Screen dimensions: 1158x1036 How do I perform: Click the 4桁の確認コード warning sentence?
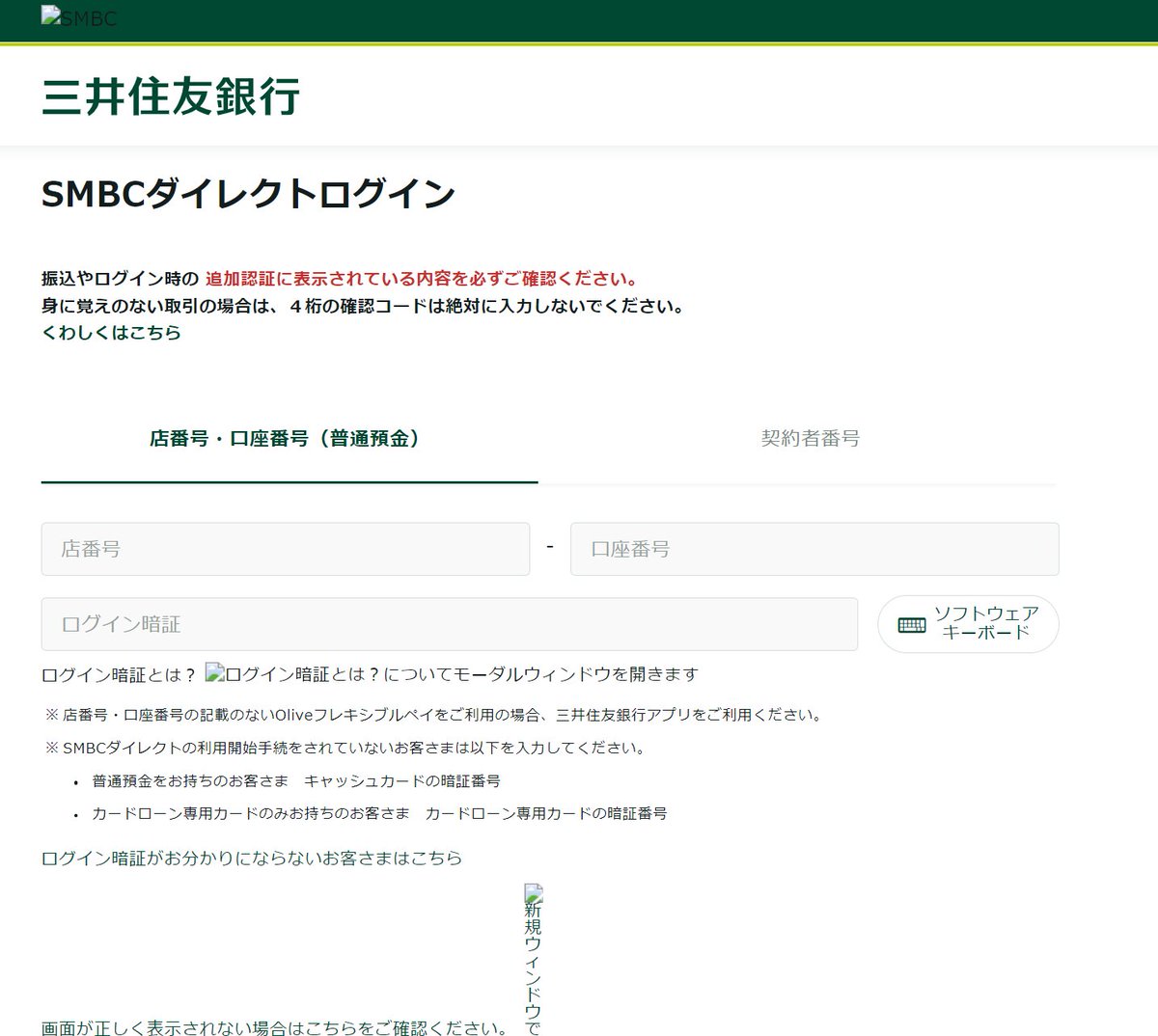coord(364,306)
